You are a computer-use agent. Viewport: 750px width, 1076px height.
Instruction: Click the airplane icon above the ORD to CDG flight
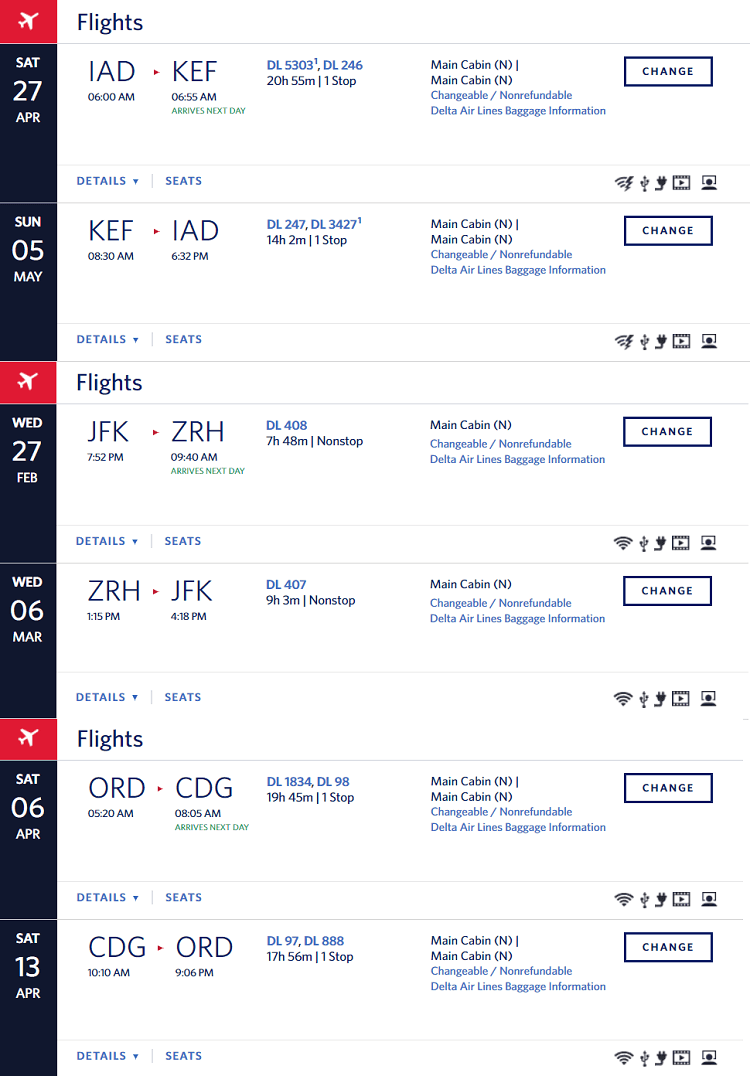coord(28,738)
